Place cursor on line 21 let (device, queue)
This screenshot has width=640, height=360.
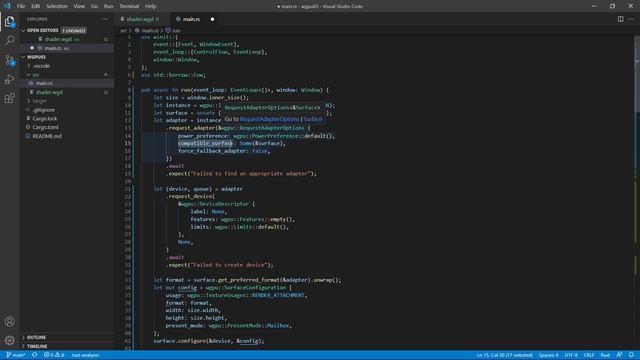click(x=198, y=189)
